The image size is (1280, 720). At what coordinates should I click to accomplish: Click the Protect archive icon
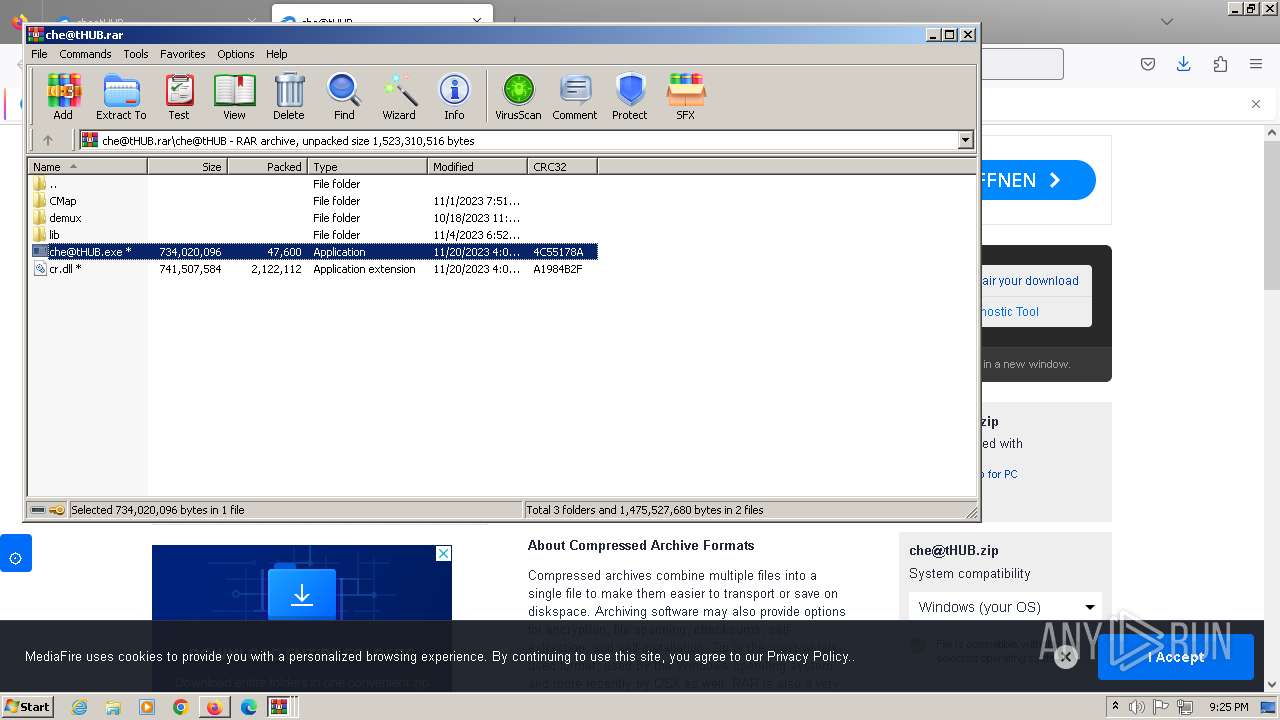[x=630, y=97]
